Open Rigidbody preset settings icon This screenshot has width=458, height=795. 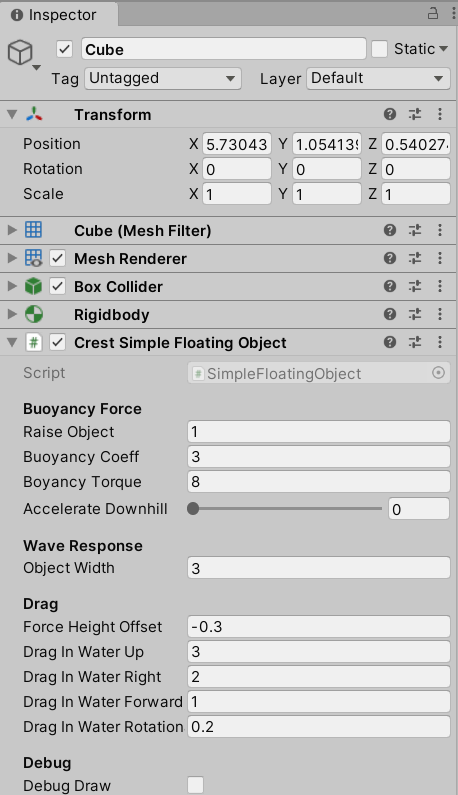tap(415, 314)
